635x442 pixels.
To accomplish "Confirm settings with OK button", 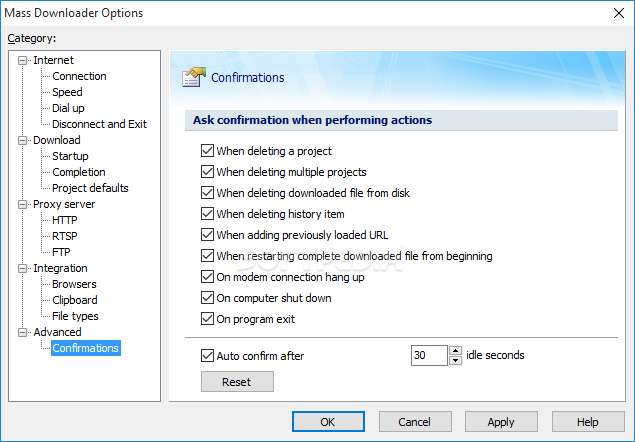I will point(328,422).
